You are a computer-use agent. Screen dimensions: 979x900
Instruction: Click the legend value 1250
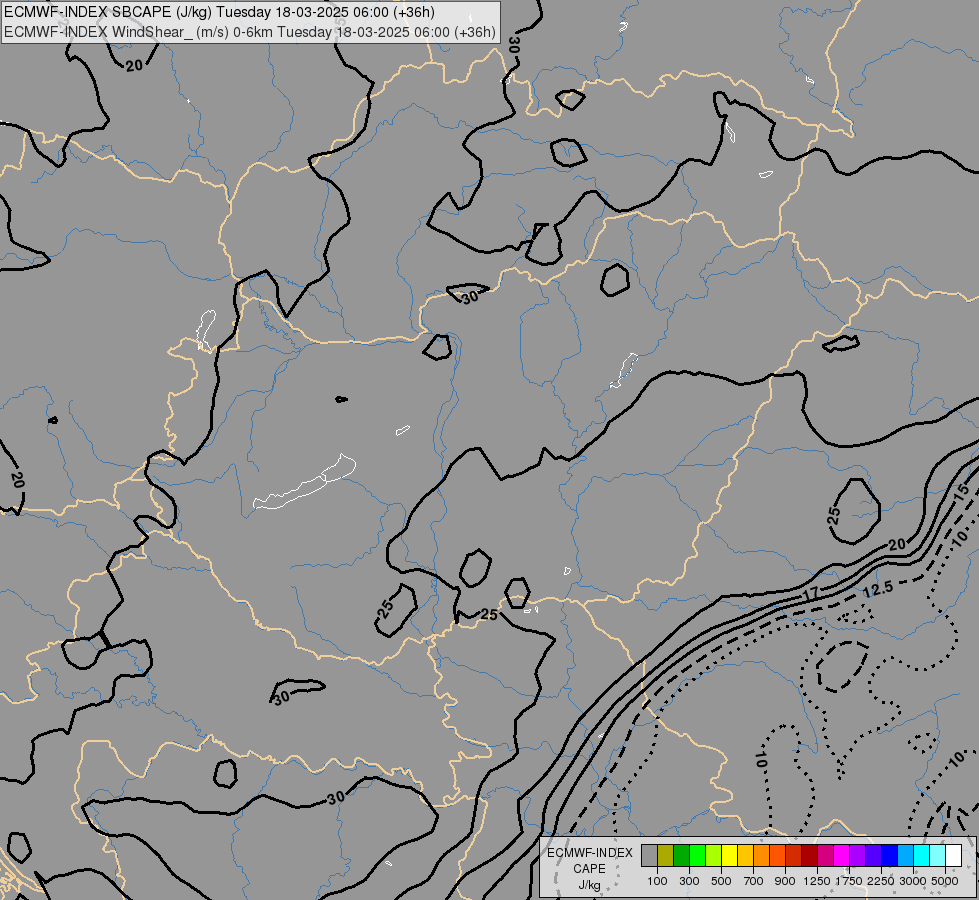pos(817,881)
